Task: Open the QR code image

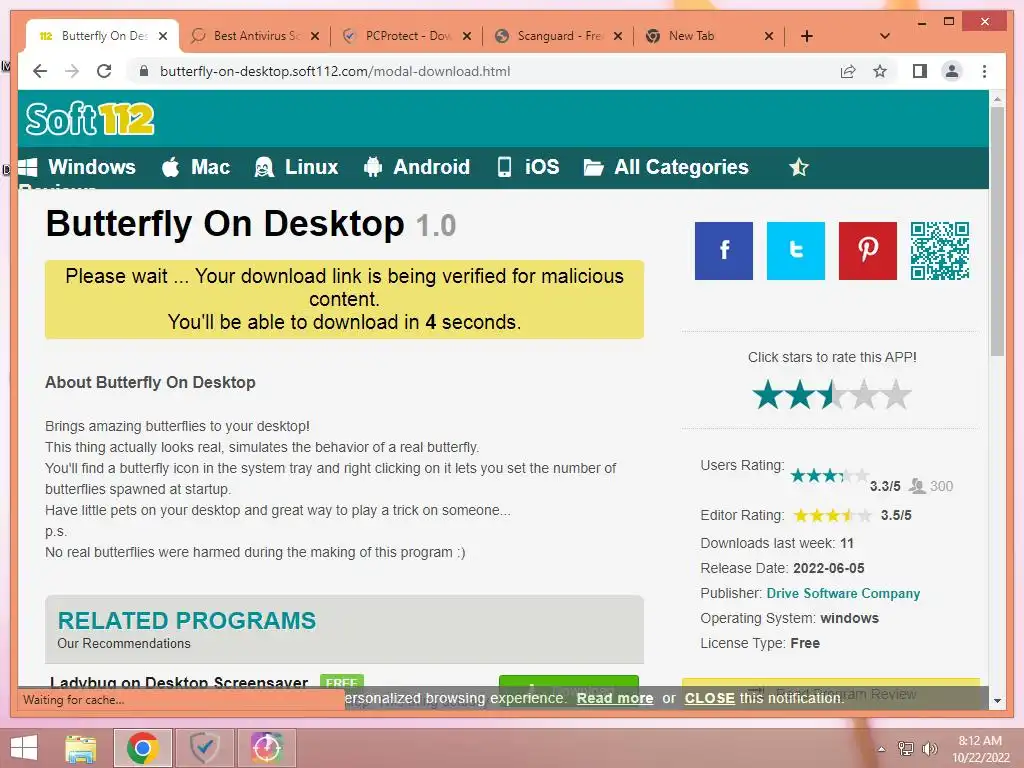Action: 940,251
